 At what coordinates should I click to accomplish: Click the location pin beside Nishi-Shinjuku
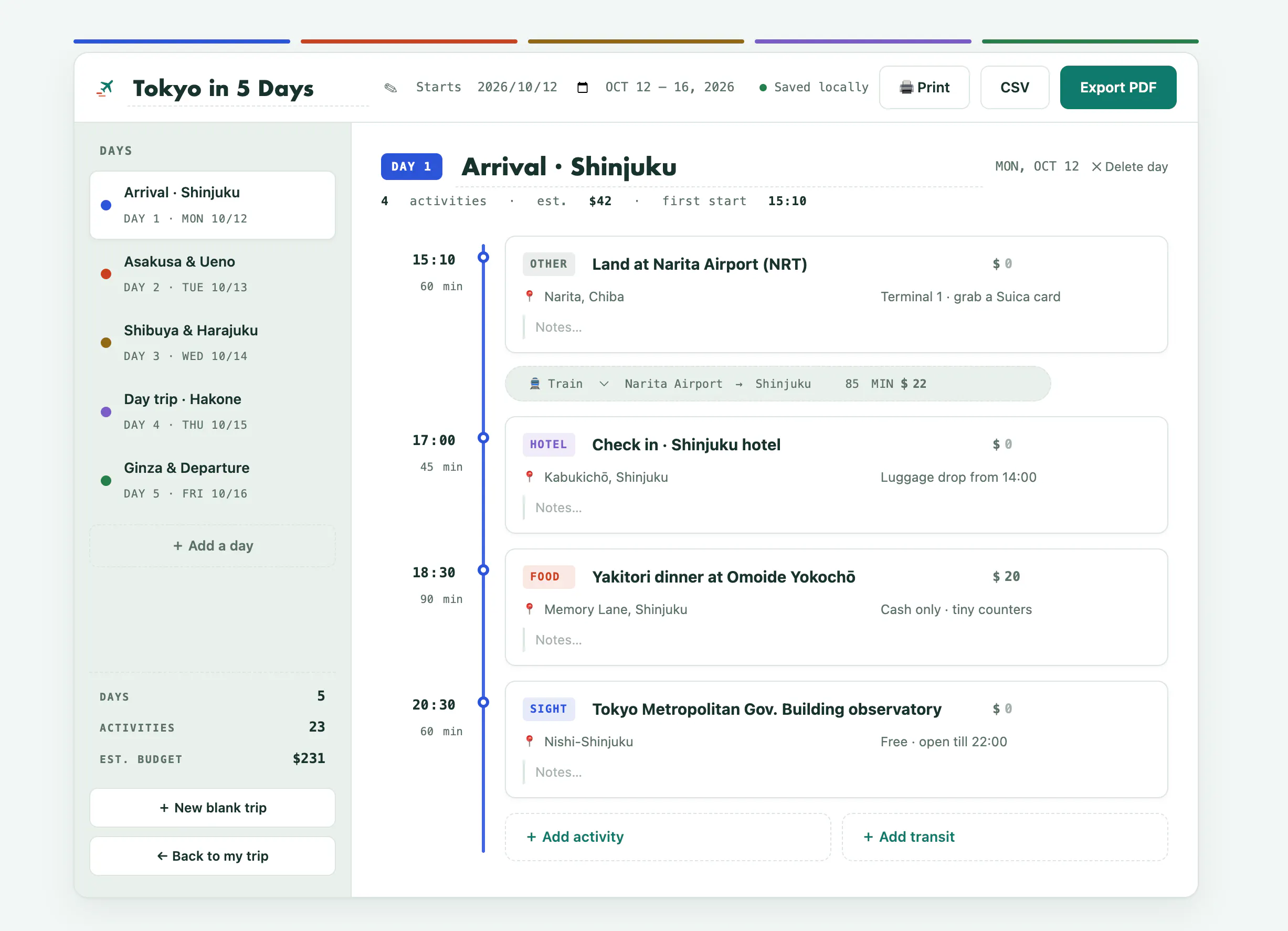click(x=529, y=742)
